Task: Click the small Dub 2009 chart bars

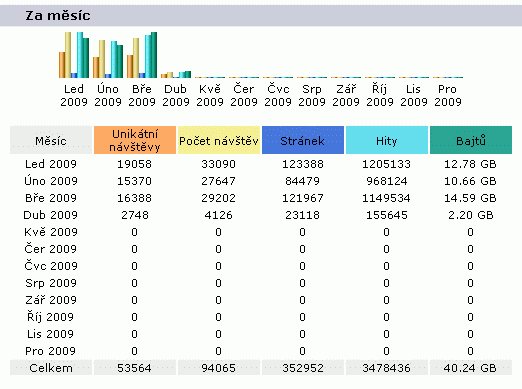Action: pos(176,74)
